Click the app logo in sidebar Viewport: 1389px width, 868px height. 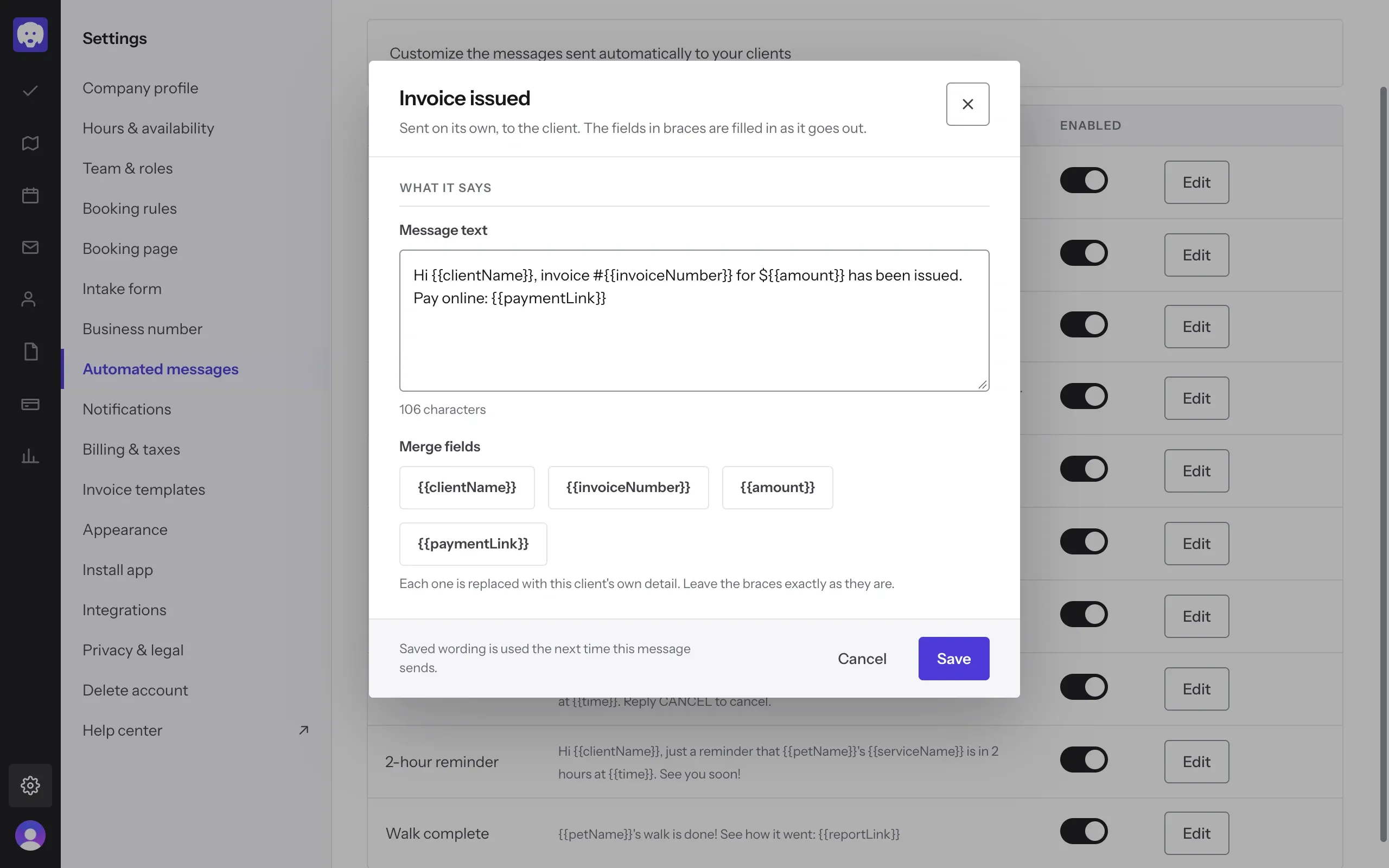[x=30, y=34]
